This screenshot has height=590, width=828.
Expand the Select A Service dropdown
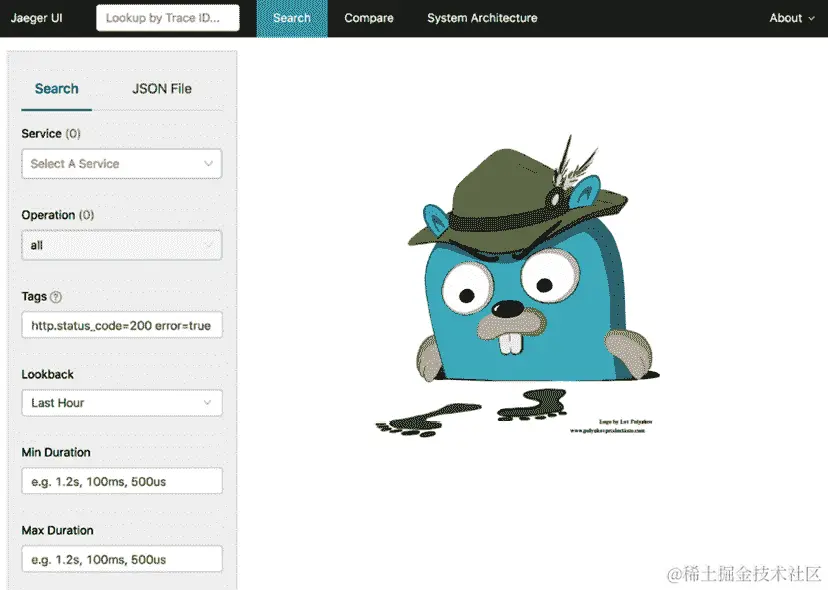click(120, 163)
